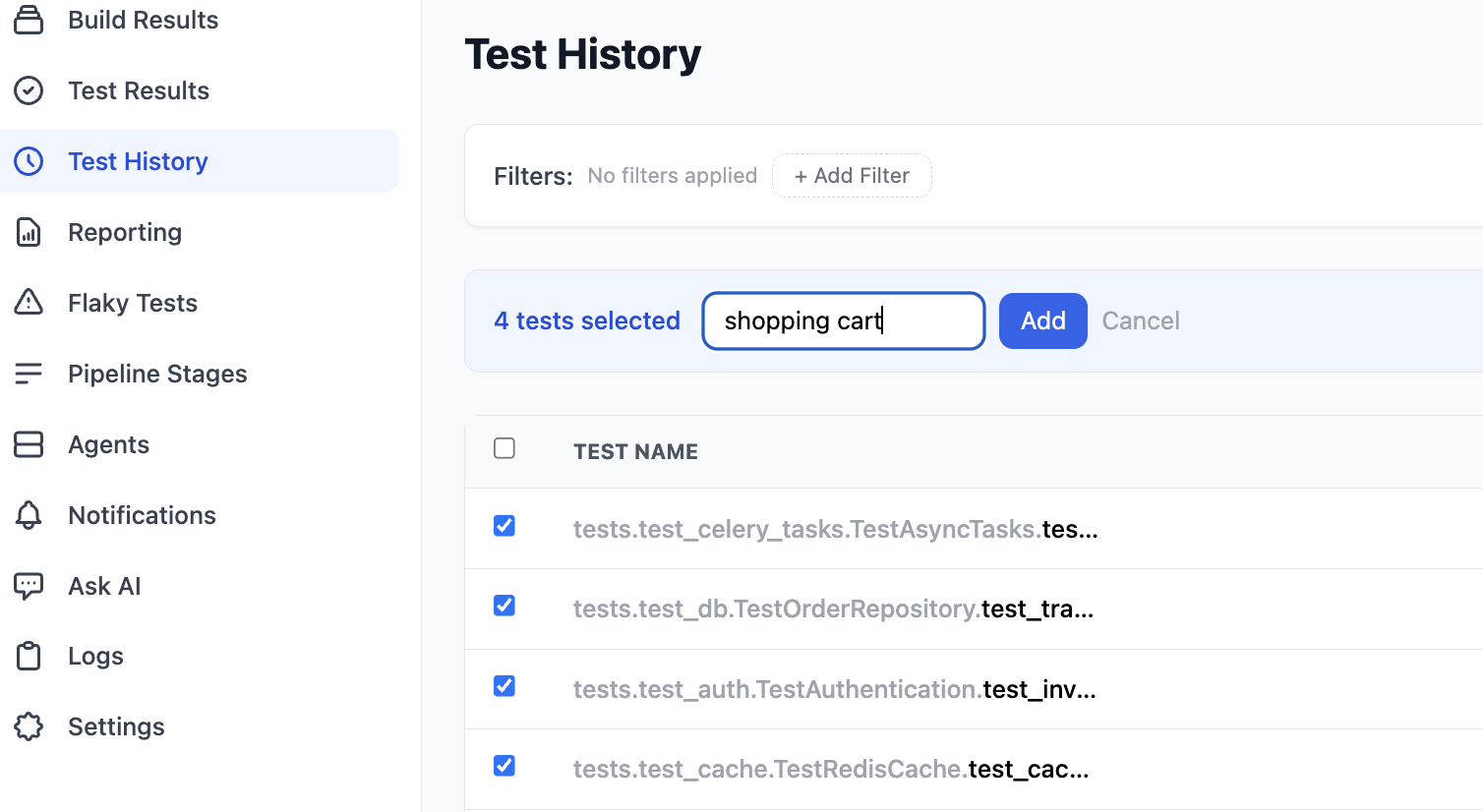The width and height of the screenshot is (1483, 812).
Task: Click the Reporting chart icon
Action: pos(29,232)
